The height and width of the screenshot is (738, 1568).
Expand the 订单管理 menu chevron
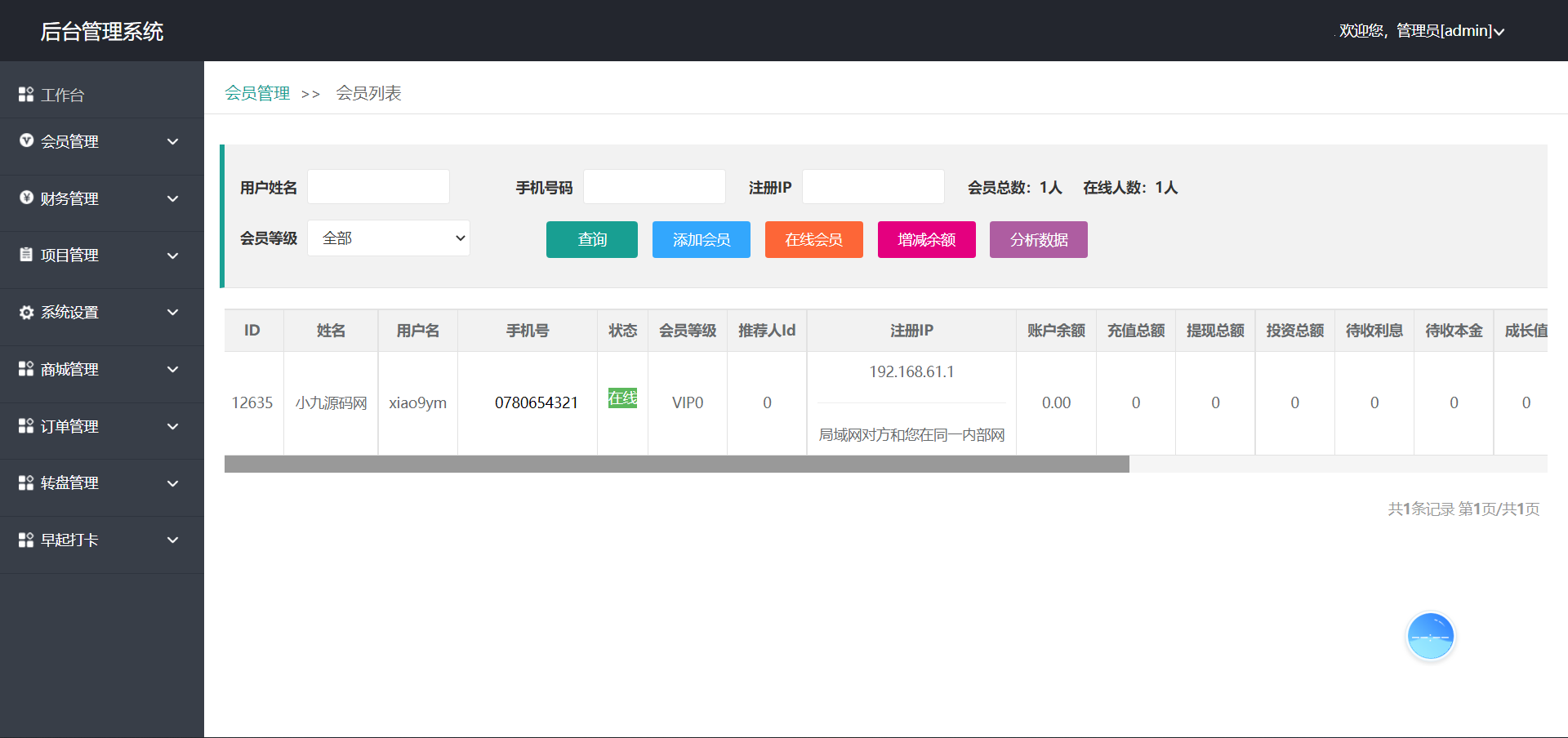(x=173, y=426)
